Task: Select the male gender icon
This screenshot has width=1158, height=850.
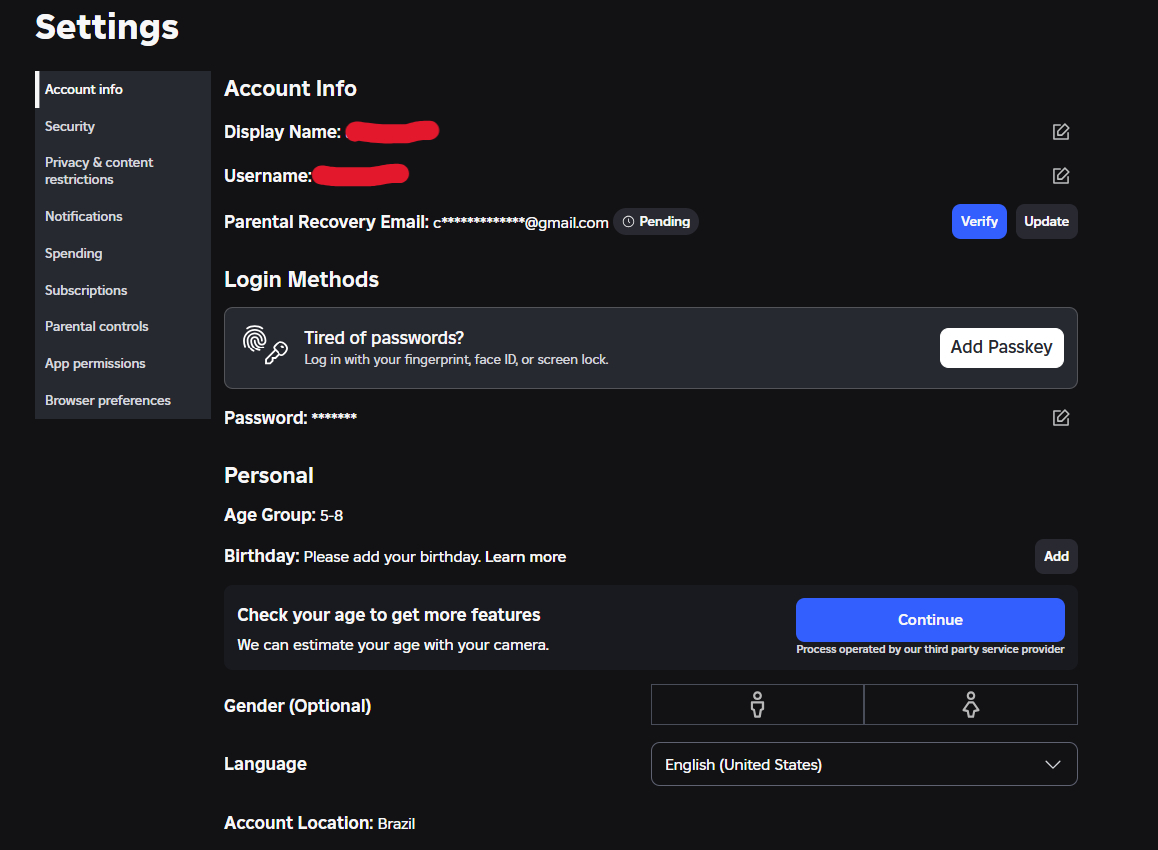Action: (757, 705)
